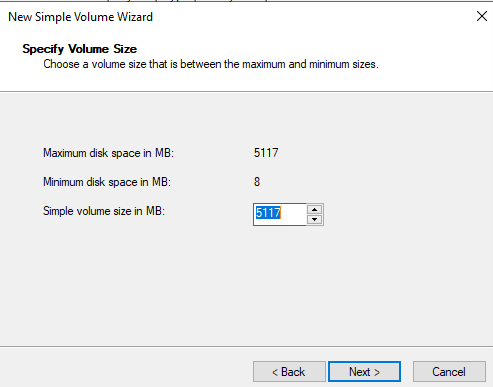Return using the < Back button
Image resolution: width=493 pixels, height=387 pixels.
pyautogui.click(x=289, y=372)
